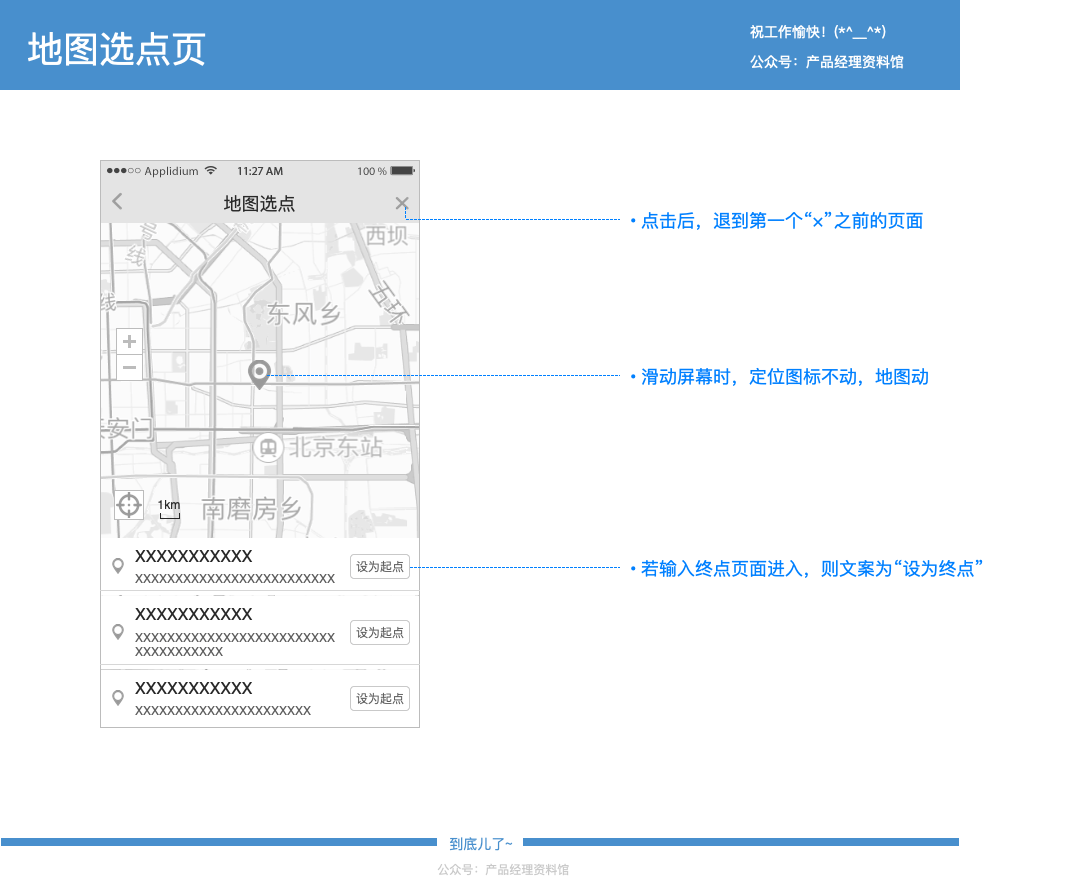Click the 东风乡 label on the map

click(303, 314)
